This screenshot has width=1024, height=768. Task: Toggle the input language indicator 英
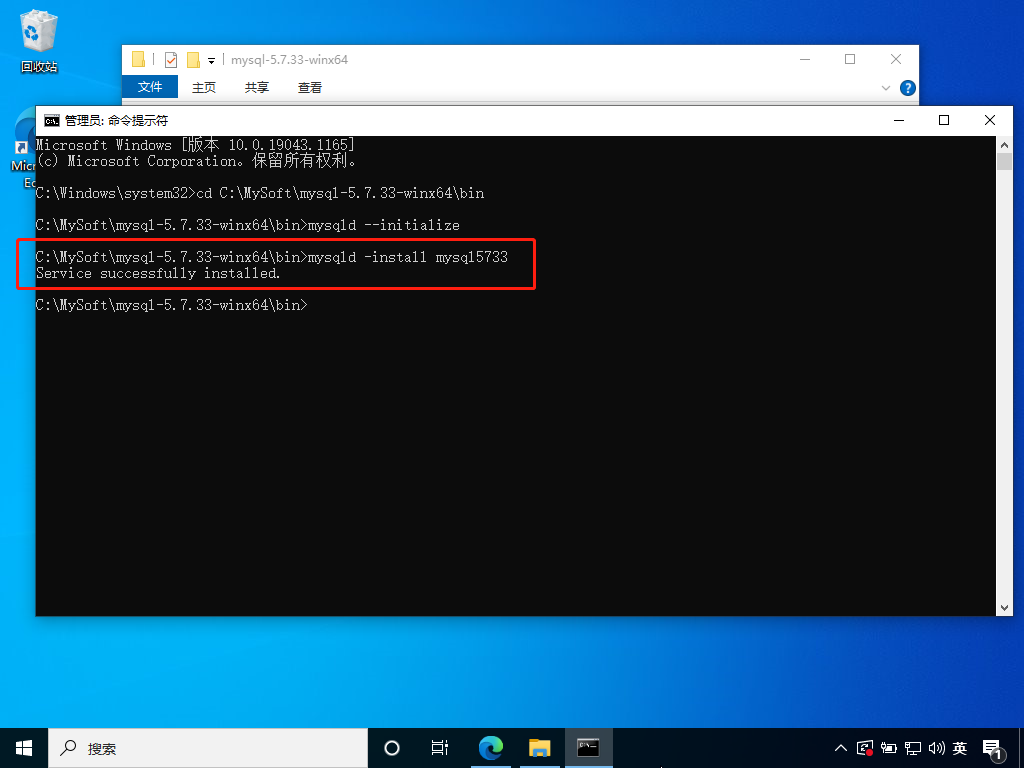(x=960, y=748)
